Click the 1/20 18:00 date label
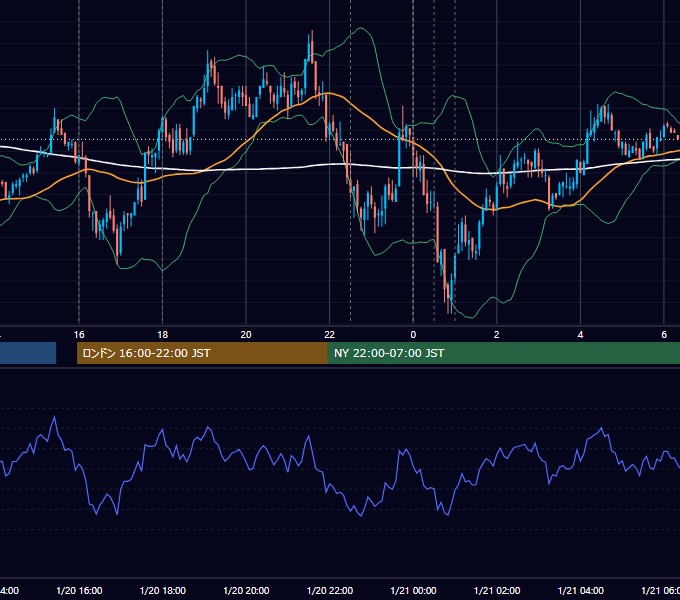 (163, 590)
